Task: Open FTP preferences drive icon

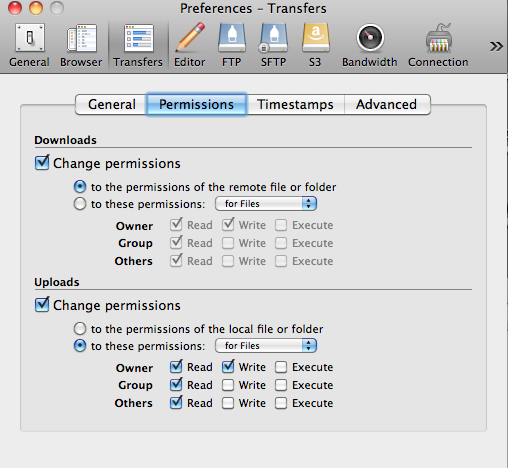Action: point(232,38)
